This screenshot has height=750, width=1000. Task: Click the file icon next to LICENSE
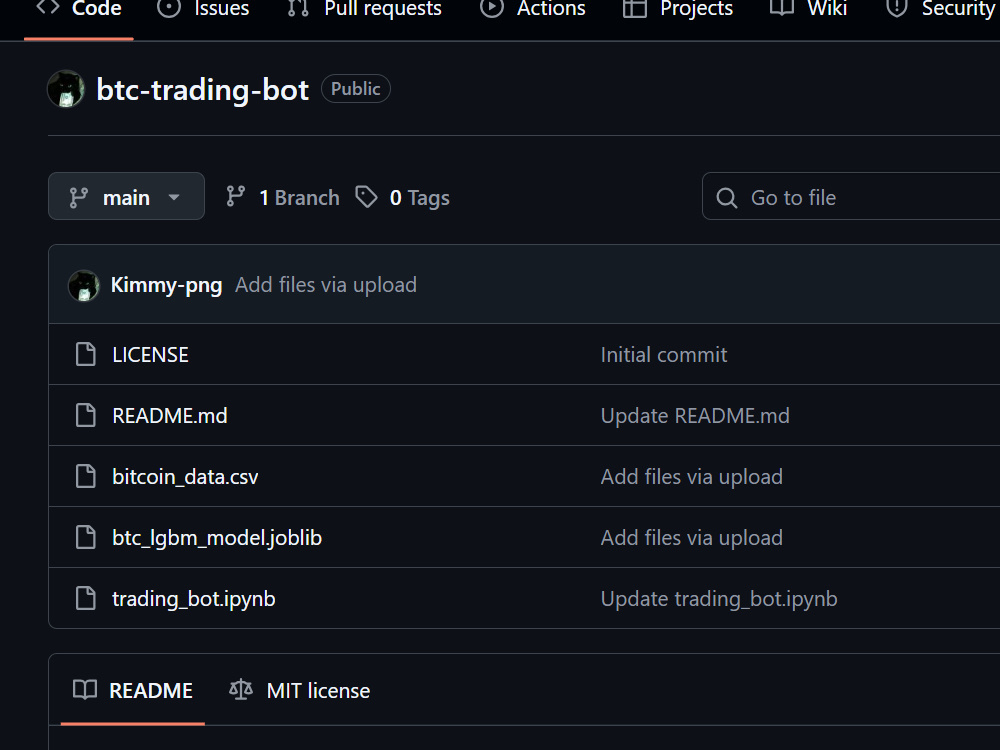click(85, 354)
